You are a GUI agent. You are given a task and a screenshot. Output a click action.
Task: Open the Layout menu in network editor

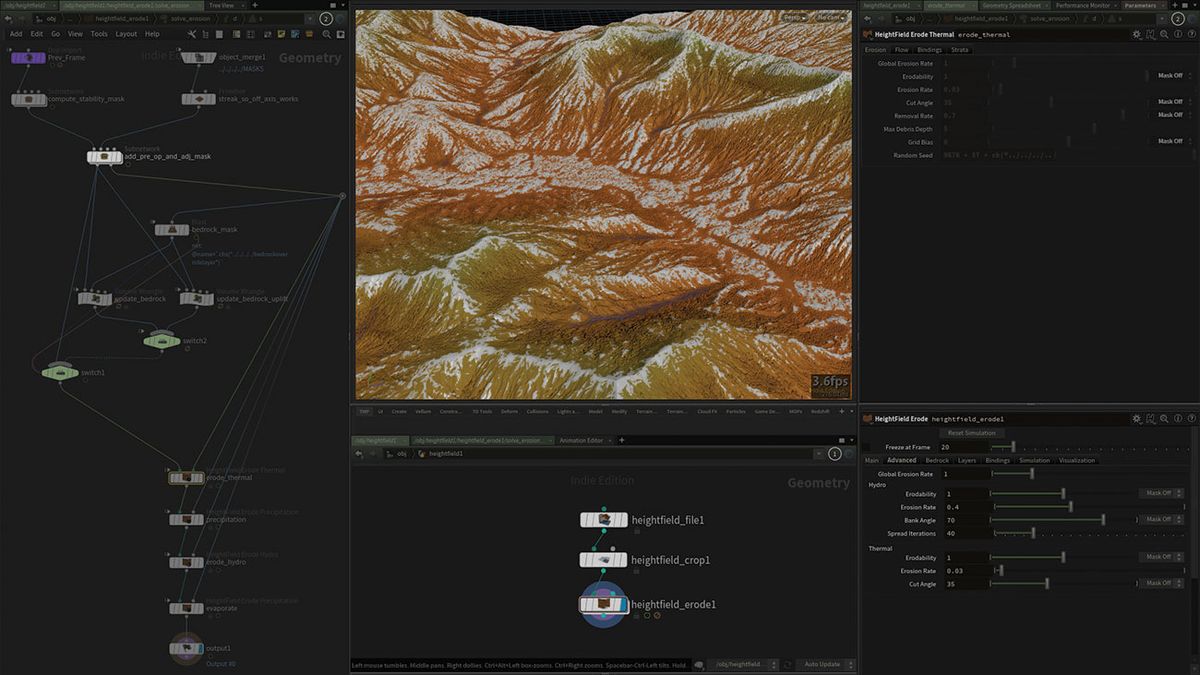(x=126, y=34)
